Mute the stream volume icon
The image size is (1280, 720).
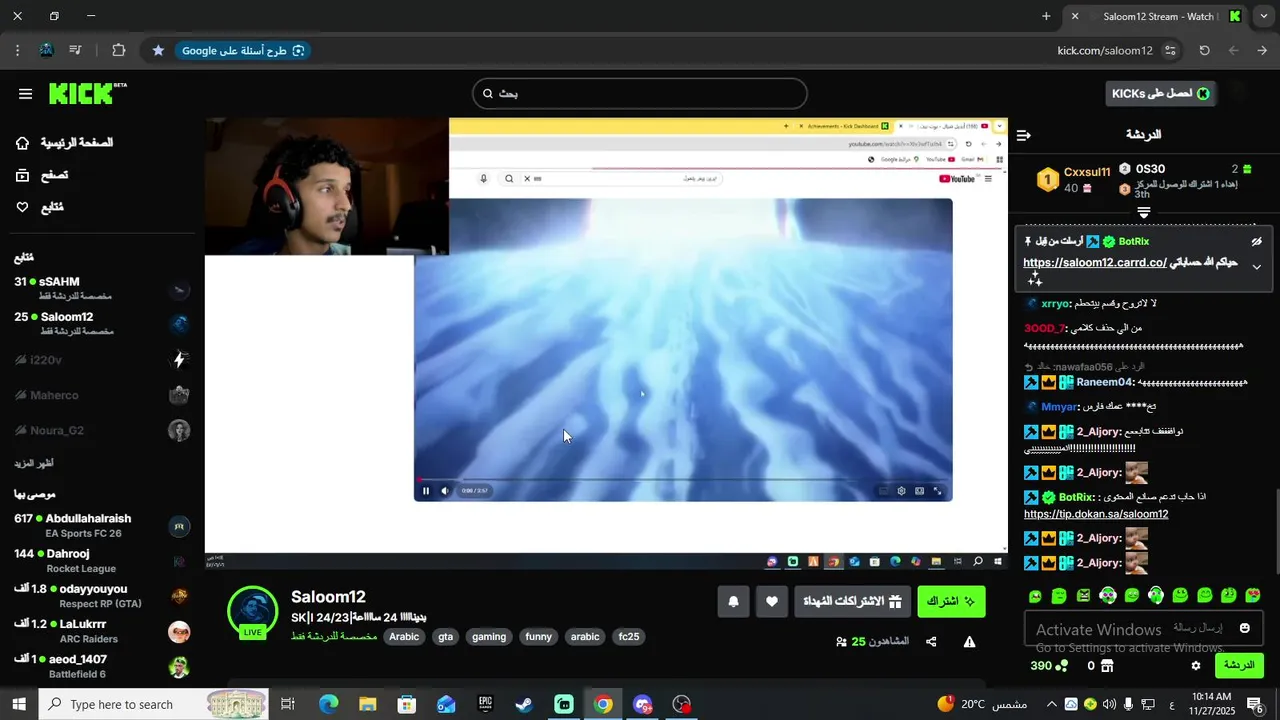point(445,491)
